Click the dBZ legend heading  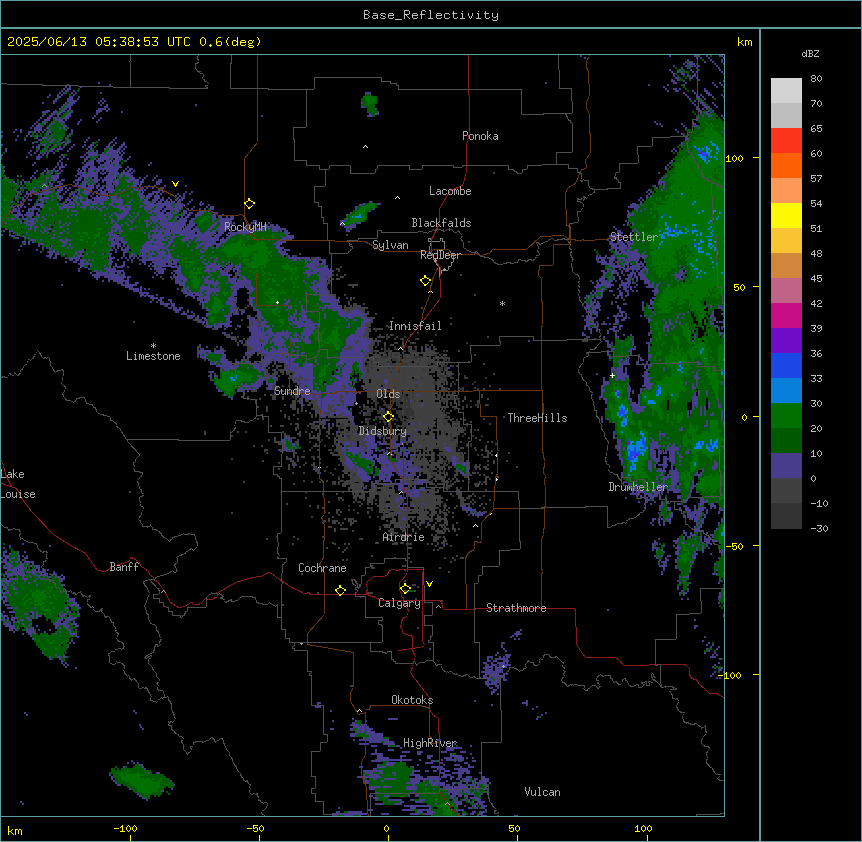tap(810, 53)
